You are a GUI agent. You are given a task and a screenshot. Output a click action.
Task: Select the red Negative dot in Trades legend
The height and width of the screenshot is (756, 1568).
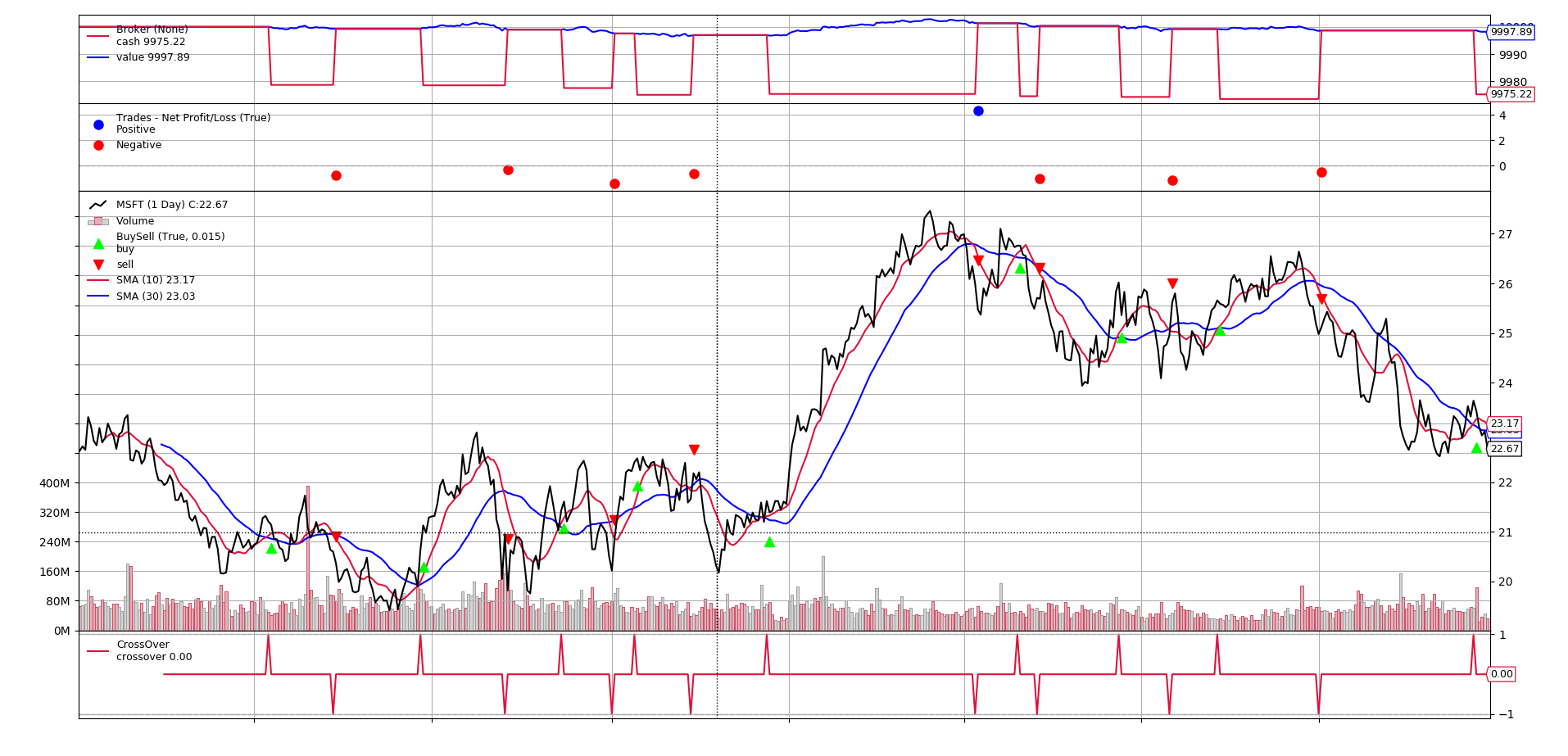click(x=98, y=145)
